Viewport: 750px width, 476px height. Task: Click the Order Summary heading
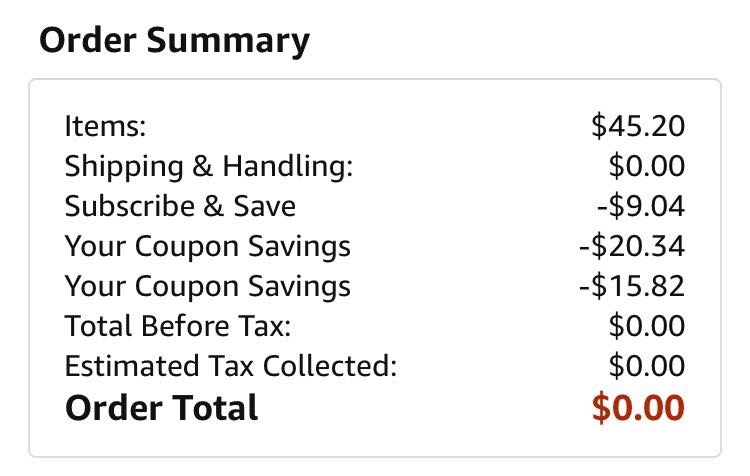(x=175, y=41)
